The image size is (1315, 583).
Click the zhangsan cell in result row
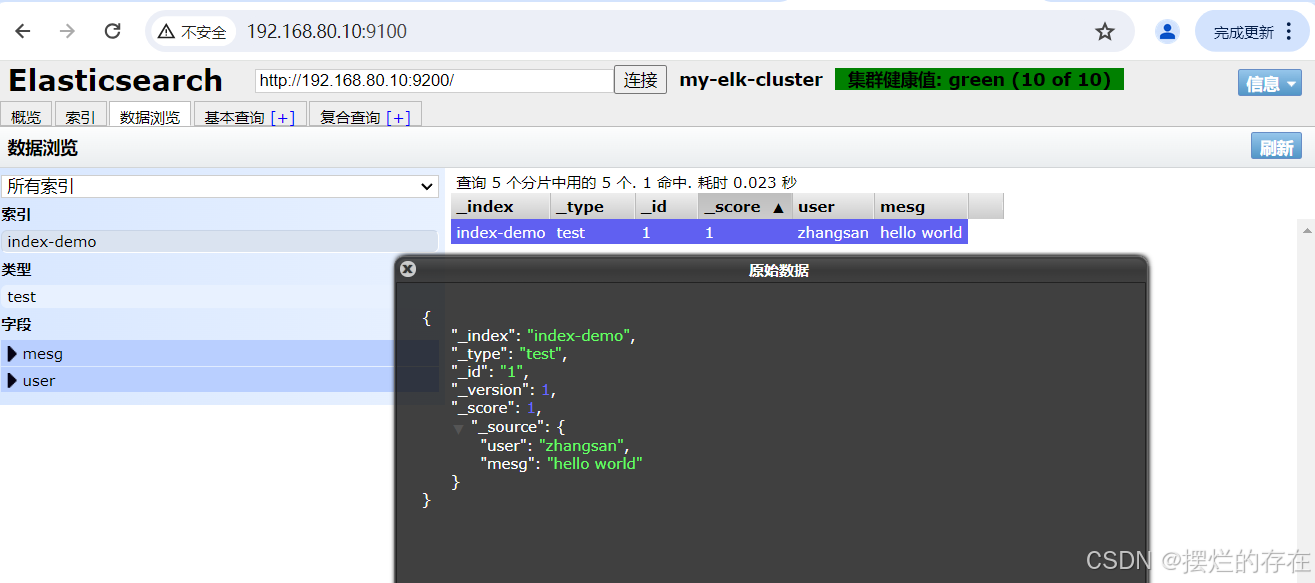click(834, 232)
